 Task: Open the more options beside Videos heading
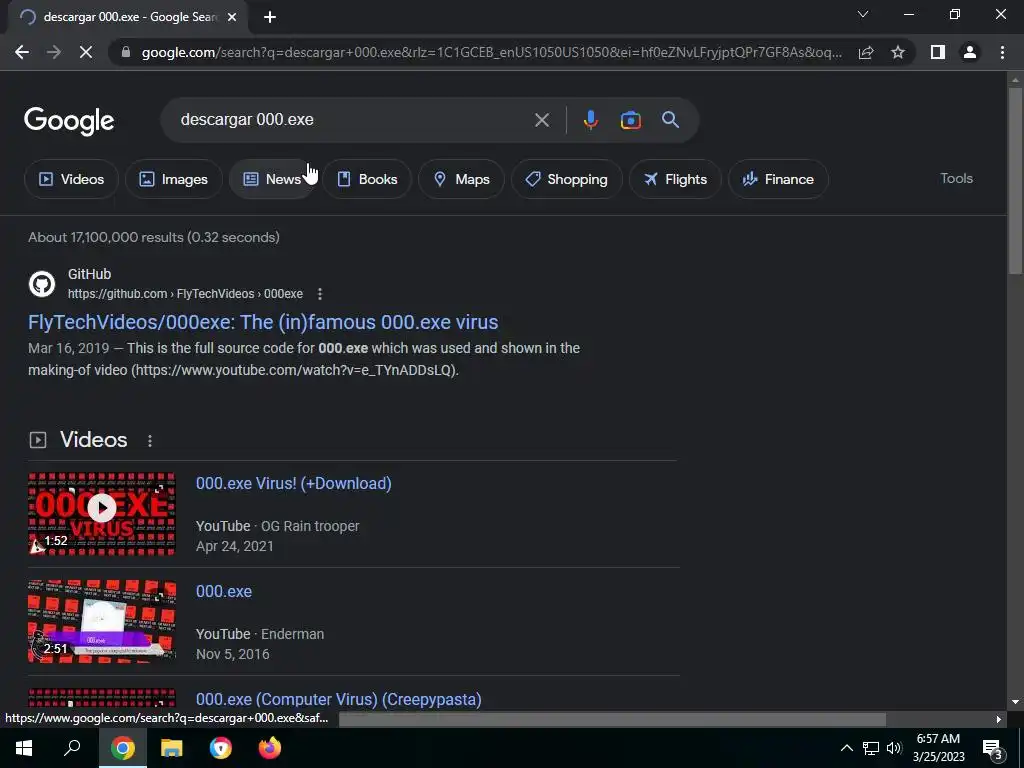(150, 441)
